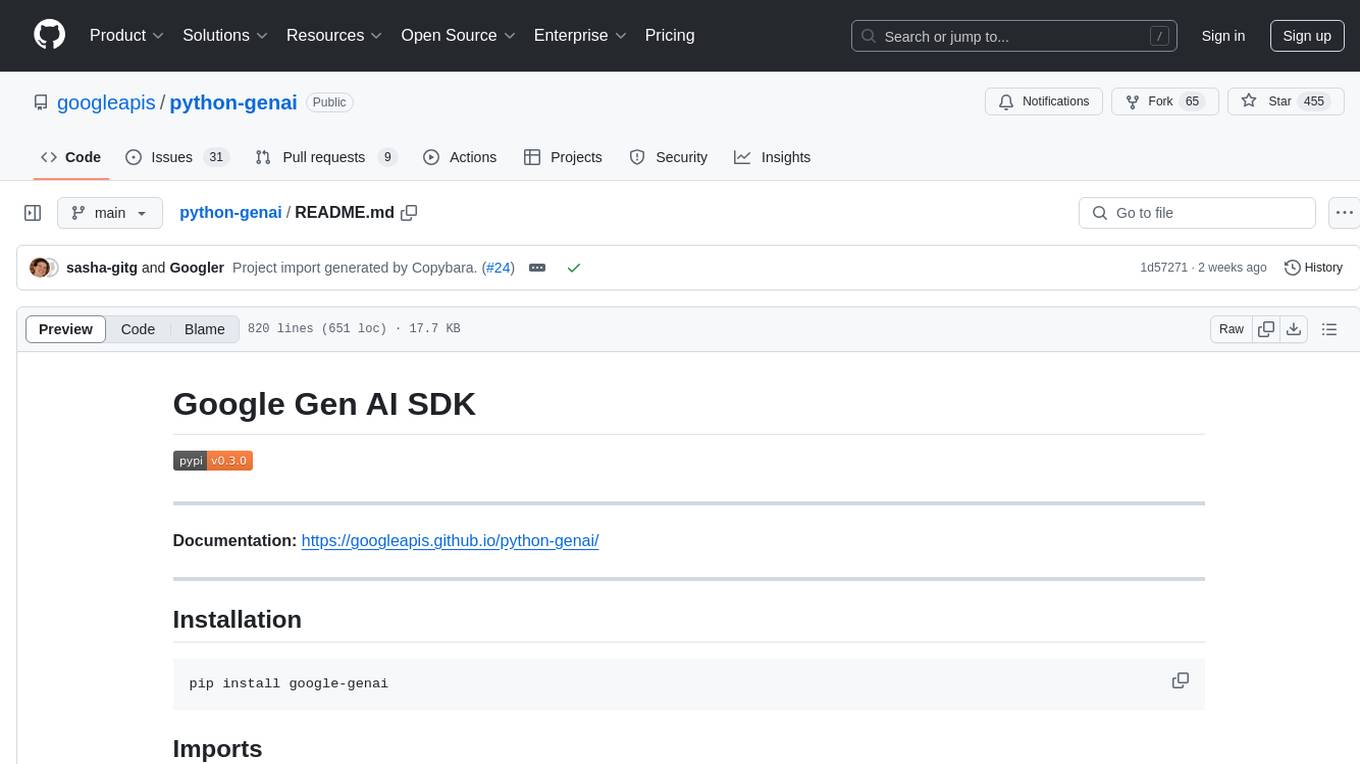Click the file size info text
1360x764 pixels.
354,329
